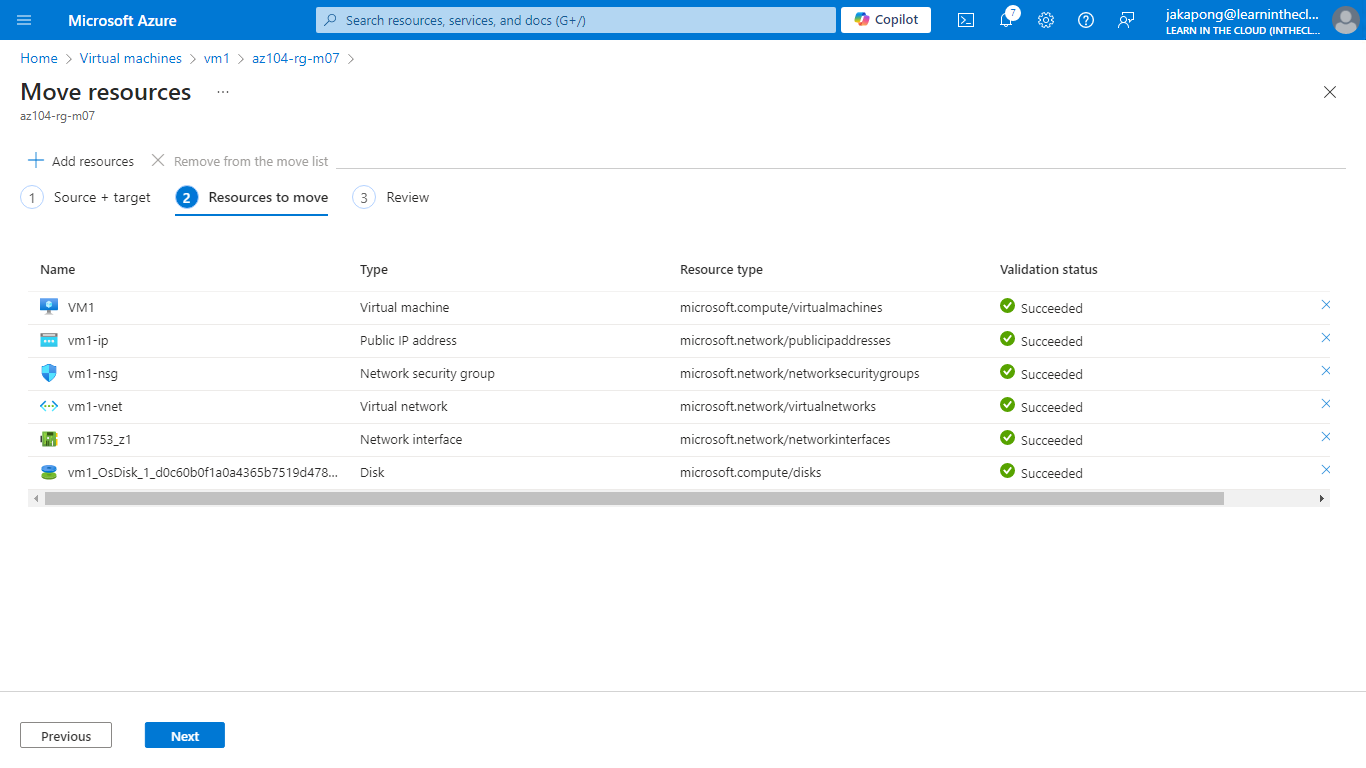The height and width of the screenshot is (768, 1366).
Task: Select the Resources to move step
Action: [252, 198]
